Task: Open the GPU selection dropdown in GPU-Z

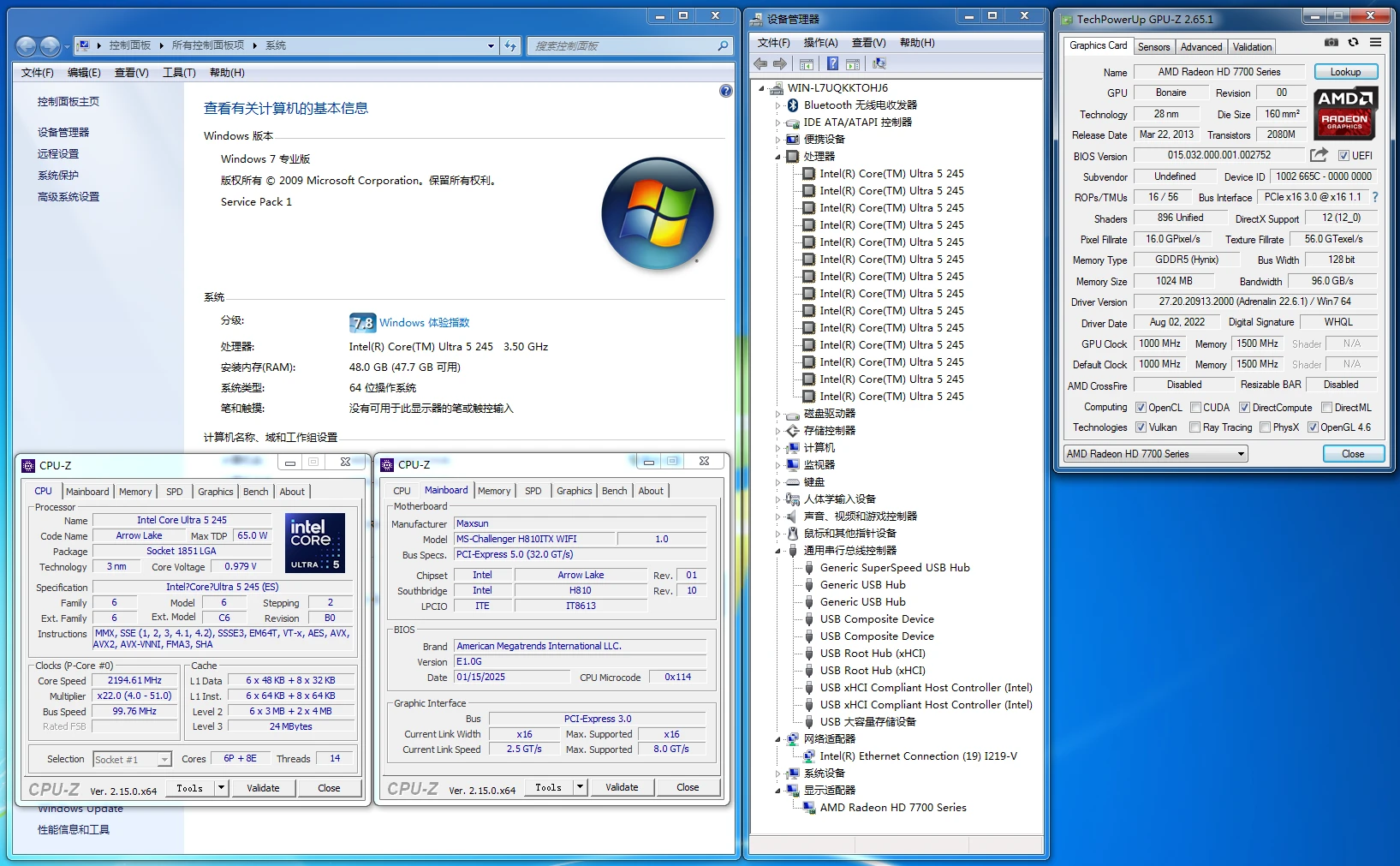Action: (x=1155, y=454)
